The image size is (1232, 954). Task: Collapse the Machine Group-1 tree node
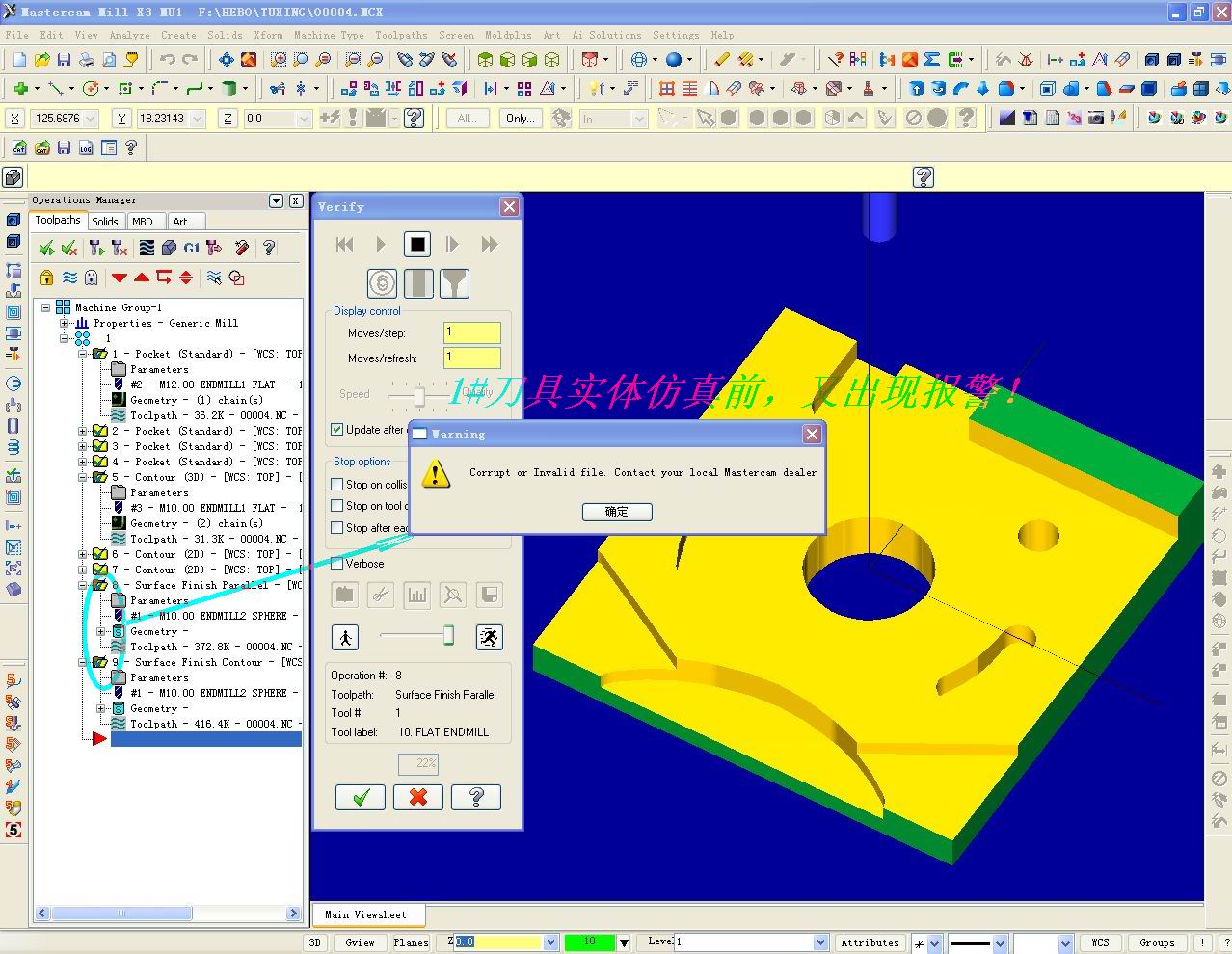point(45,307)
